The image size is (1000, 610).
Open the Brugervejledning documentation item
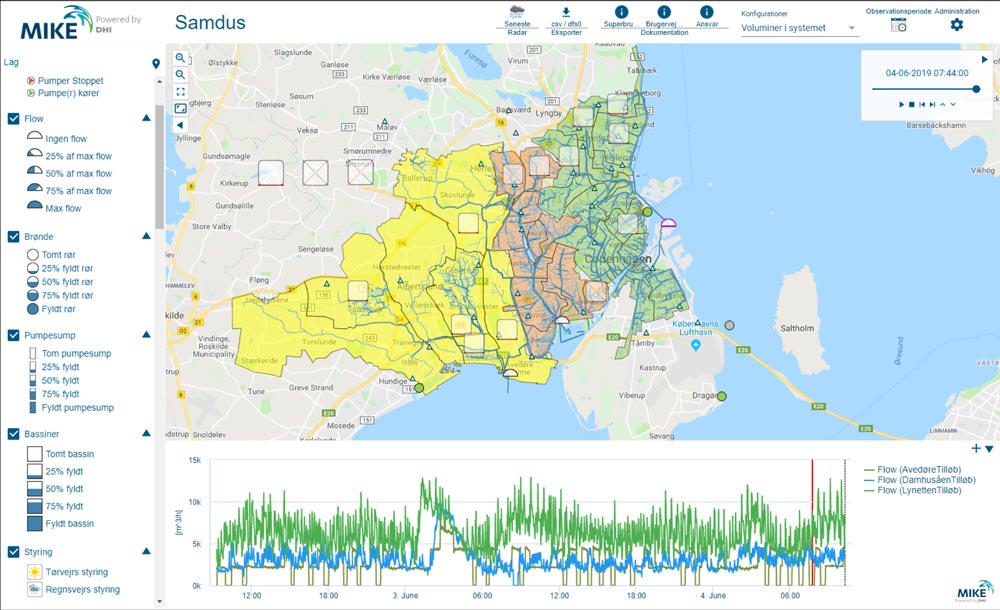(x=663, y=13)
